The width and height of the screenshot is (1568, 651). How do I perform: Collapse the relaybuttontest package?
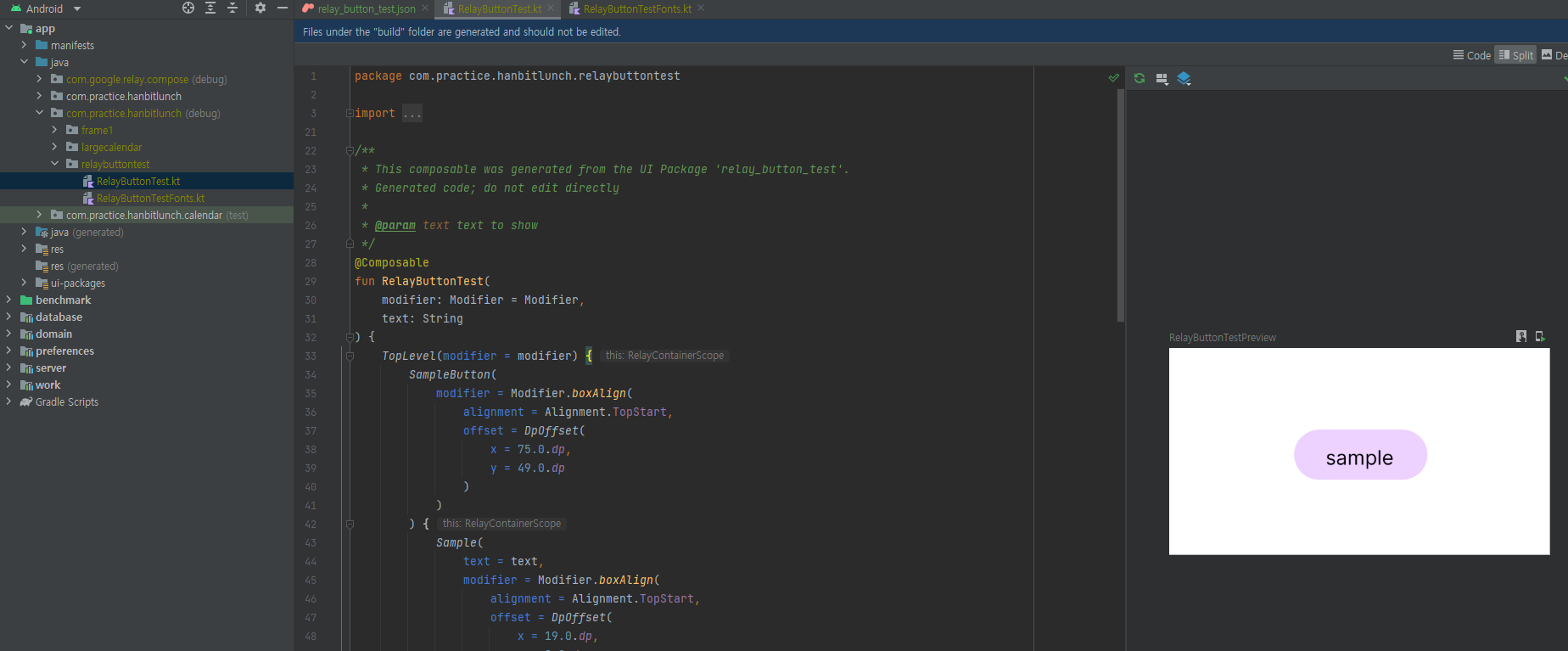(54, 164)
